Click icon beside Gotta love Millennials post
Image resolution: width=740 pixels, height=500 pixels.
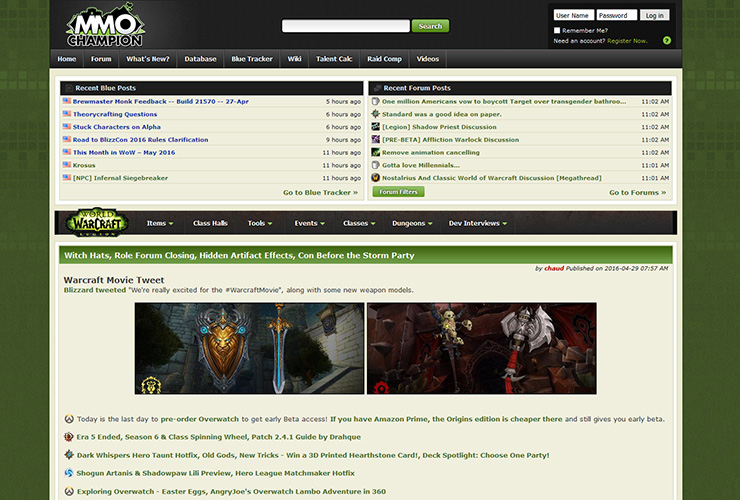[x=376, y=165]
